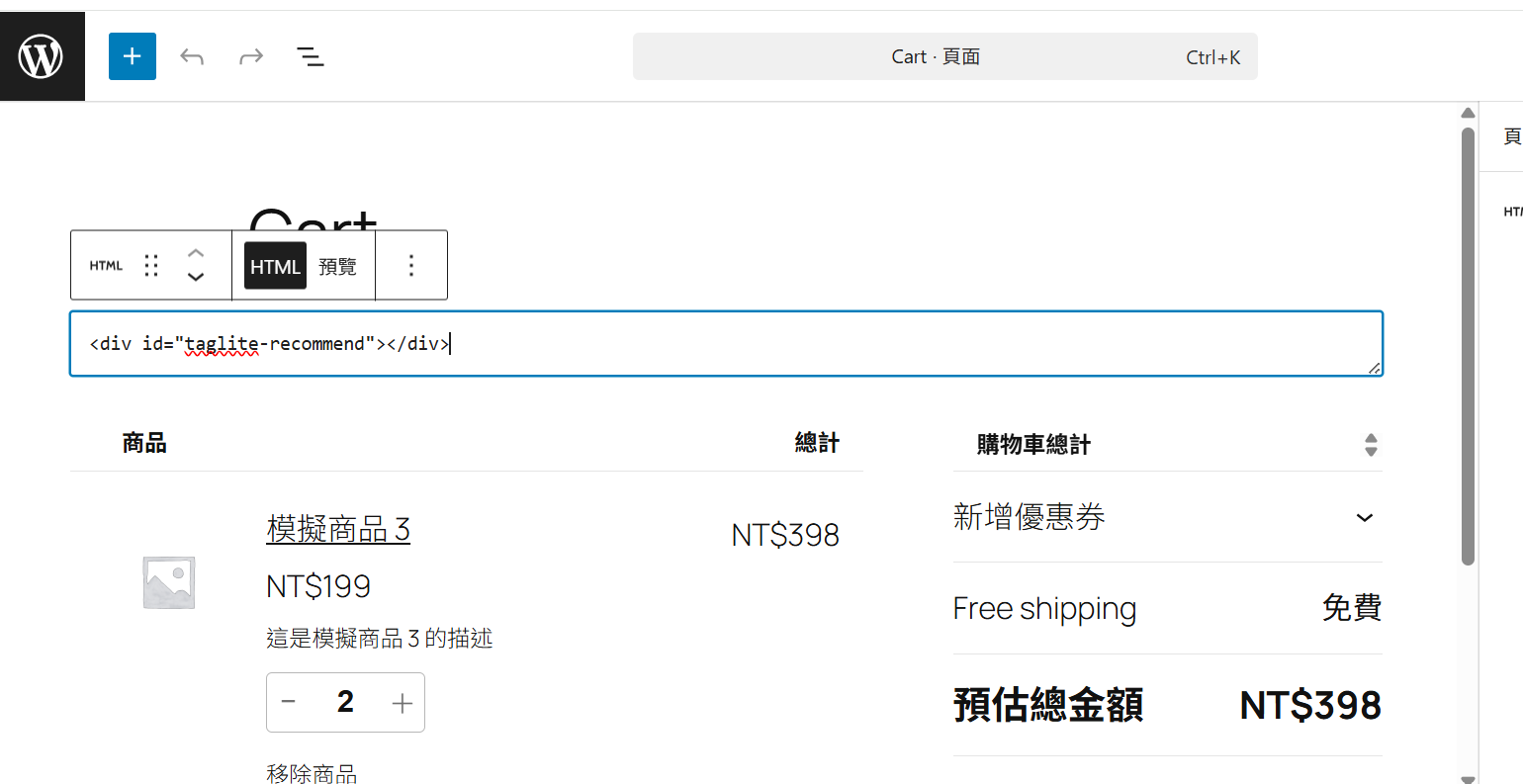The height and width of the screenshot is (784, 1523).
Task: Select the HTML editing mode tab
Action: 275,265
